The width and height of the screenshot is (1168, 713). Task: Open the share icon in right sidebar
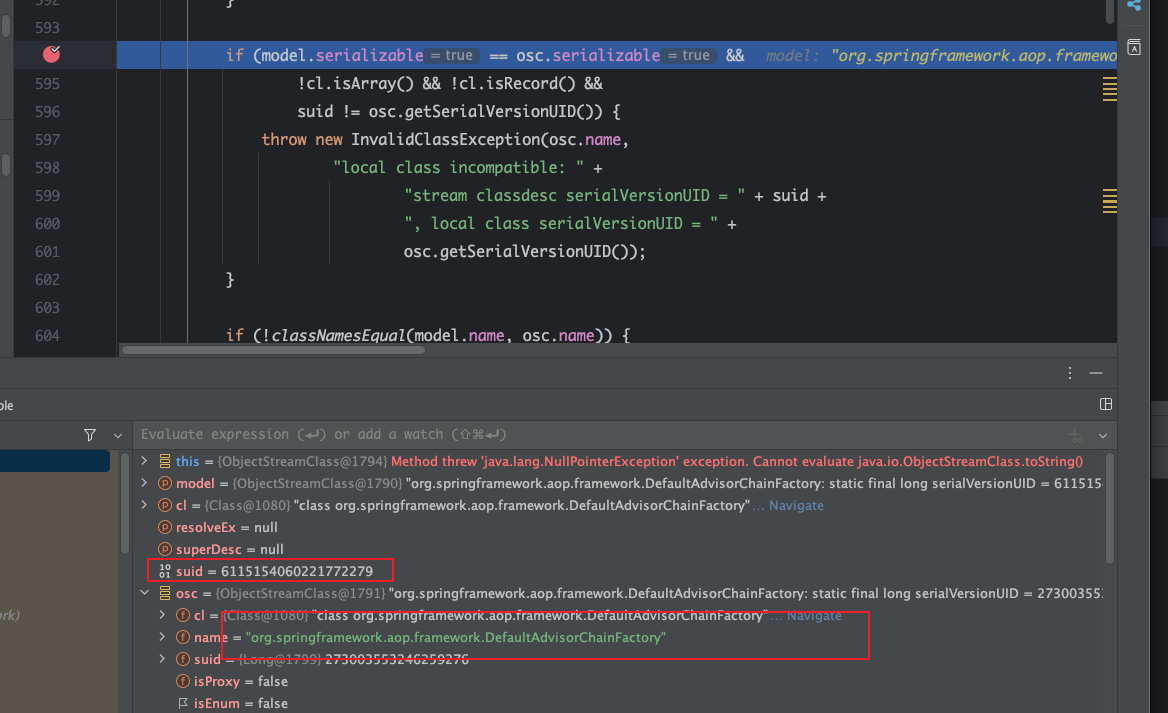[1134, 6]
